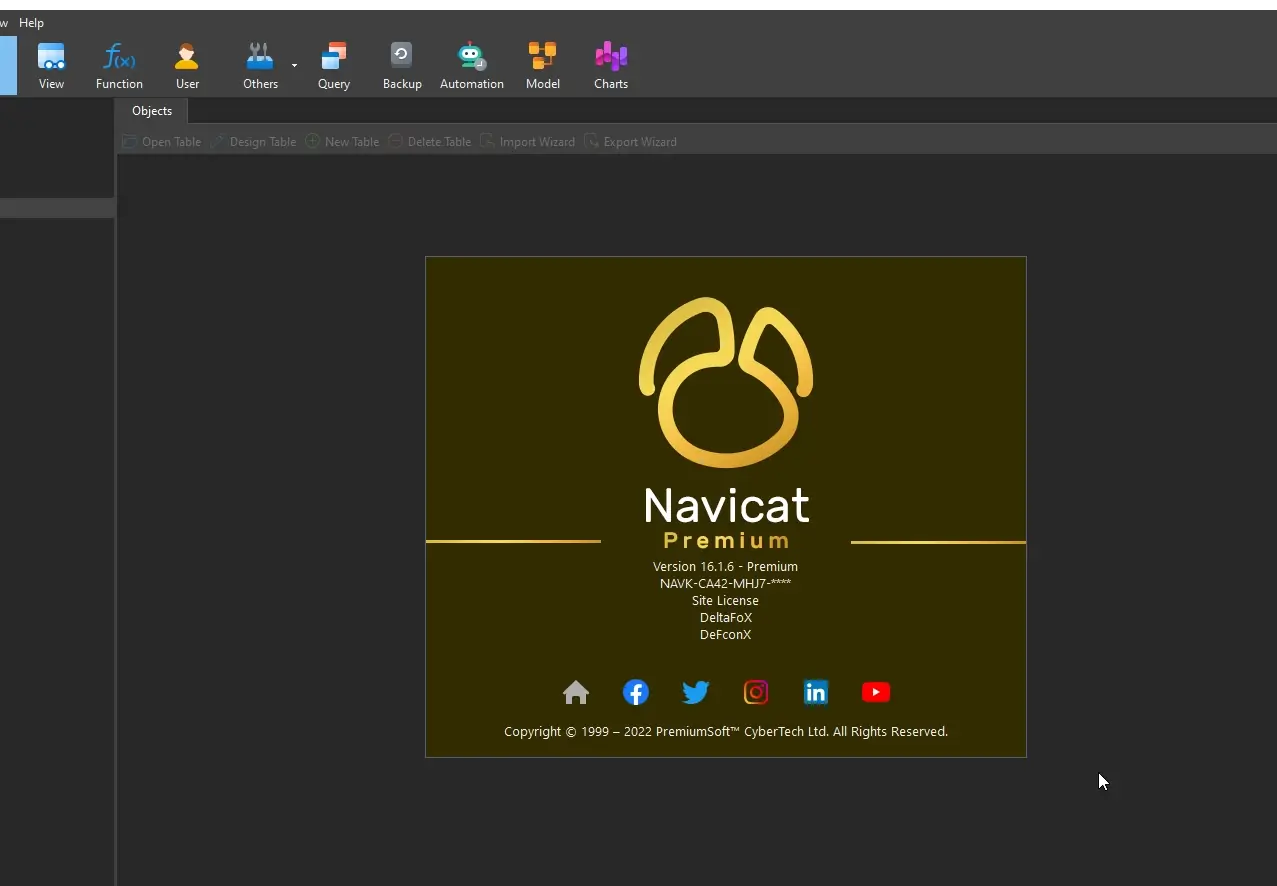
Task: Open the Facebook link icon
Action: 636,692
